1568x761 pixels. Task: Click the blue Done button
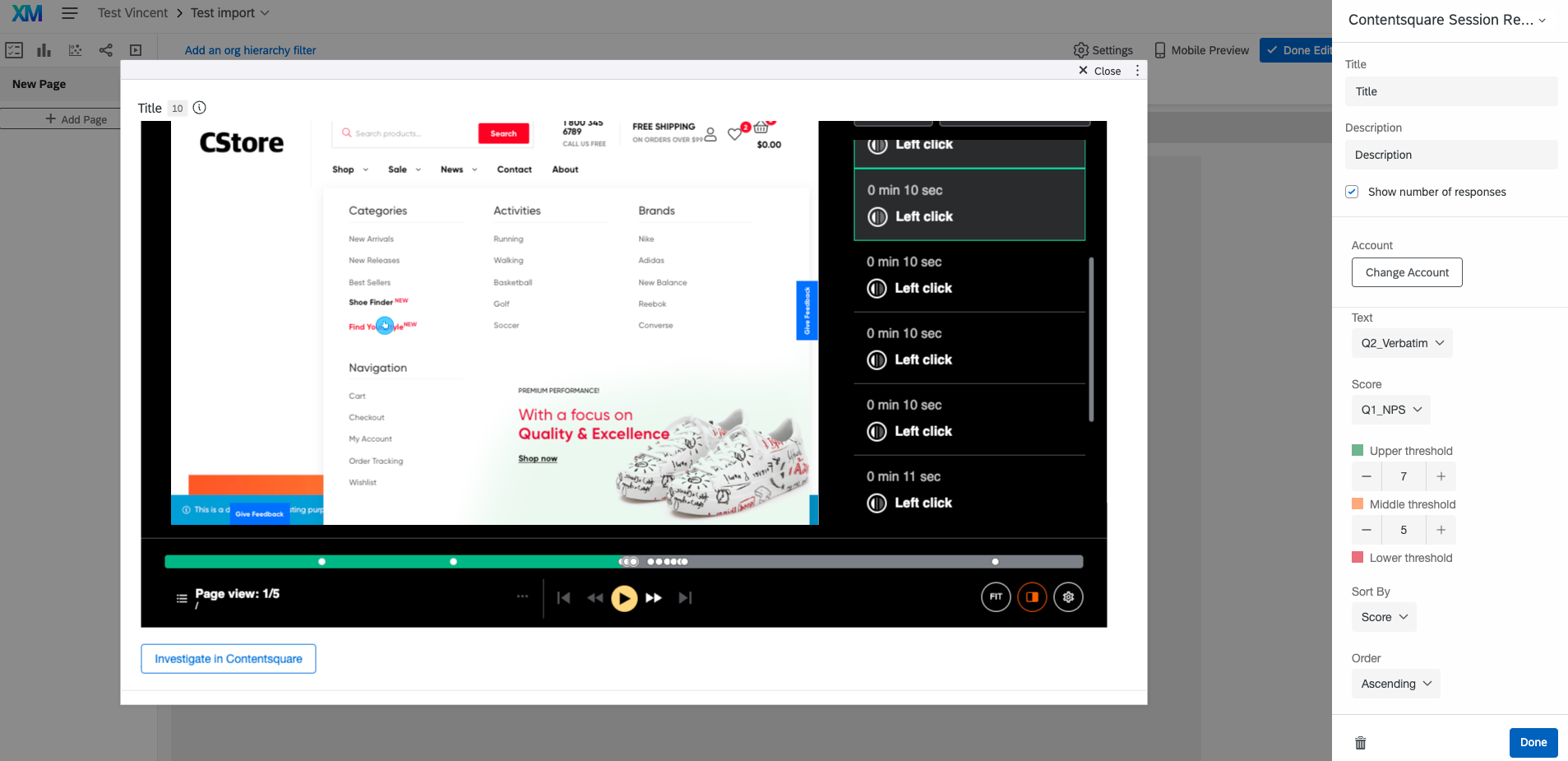pyautogui.click(x=1533, y=742)
